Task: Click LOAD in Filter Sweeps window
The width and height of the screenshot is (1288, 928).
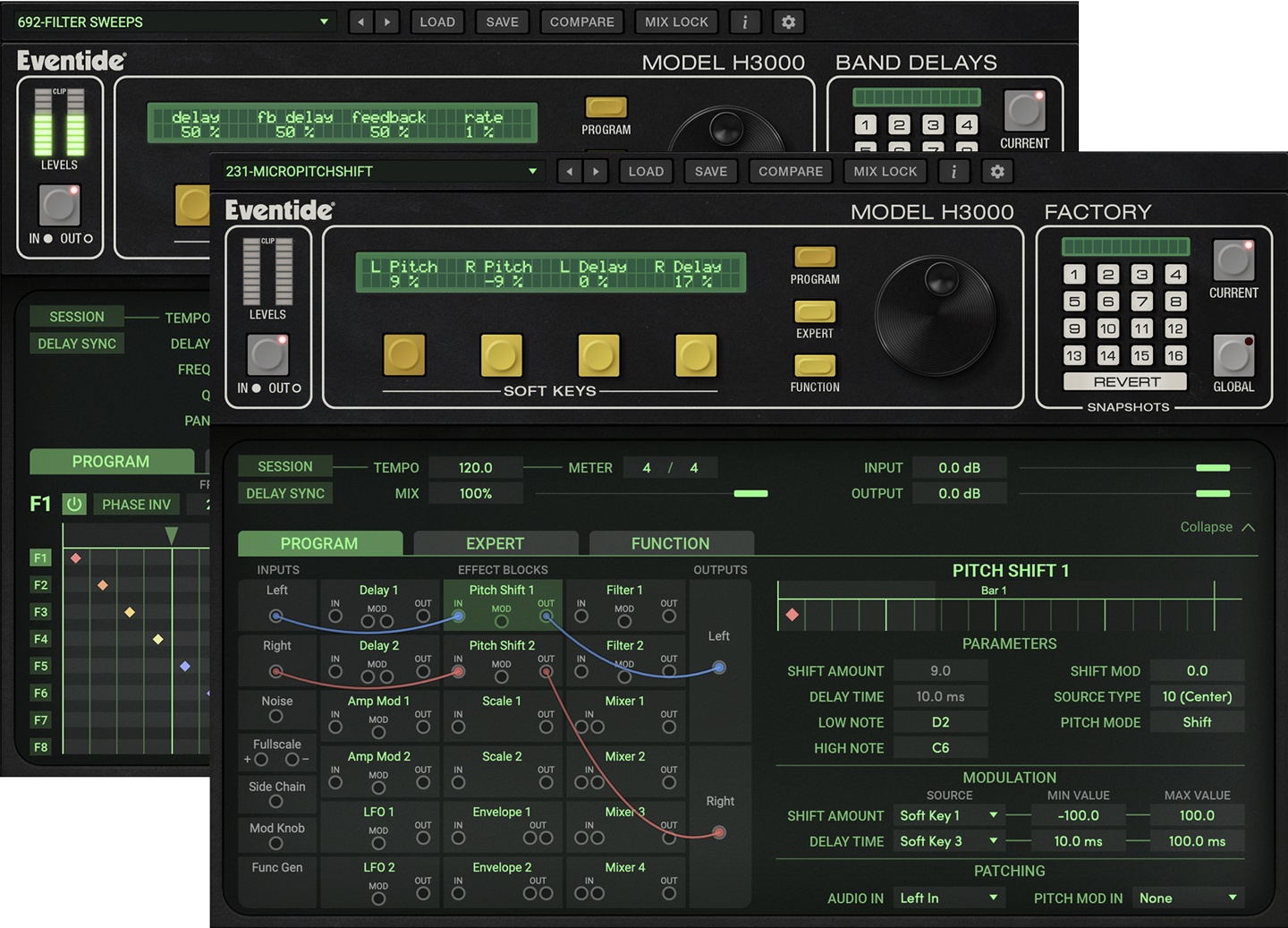Action: tap(437, 21)
